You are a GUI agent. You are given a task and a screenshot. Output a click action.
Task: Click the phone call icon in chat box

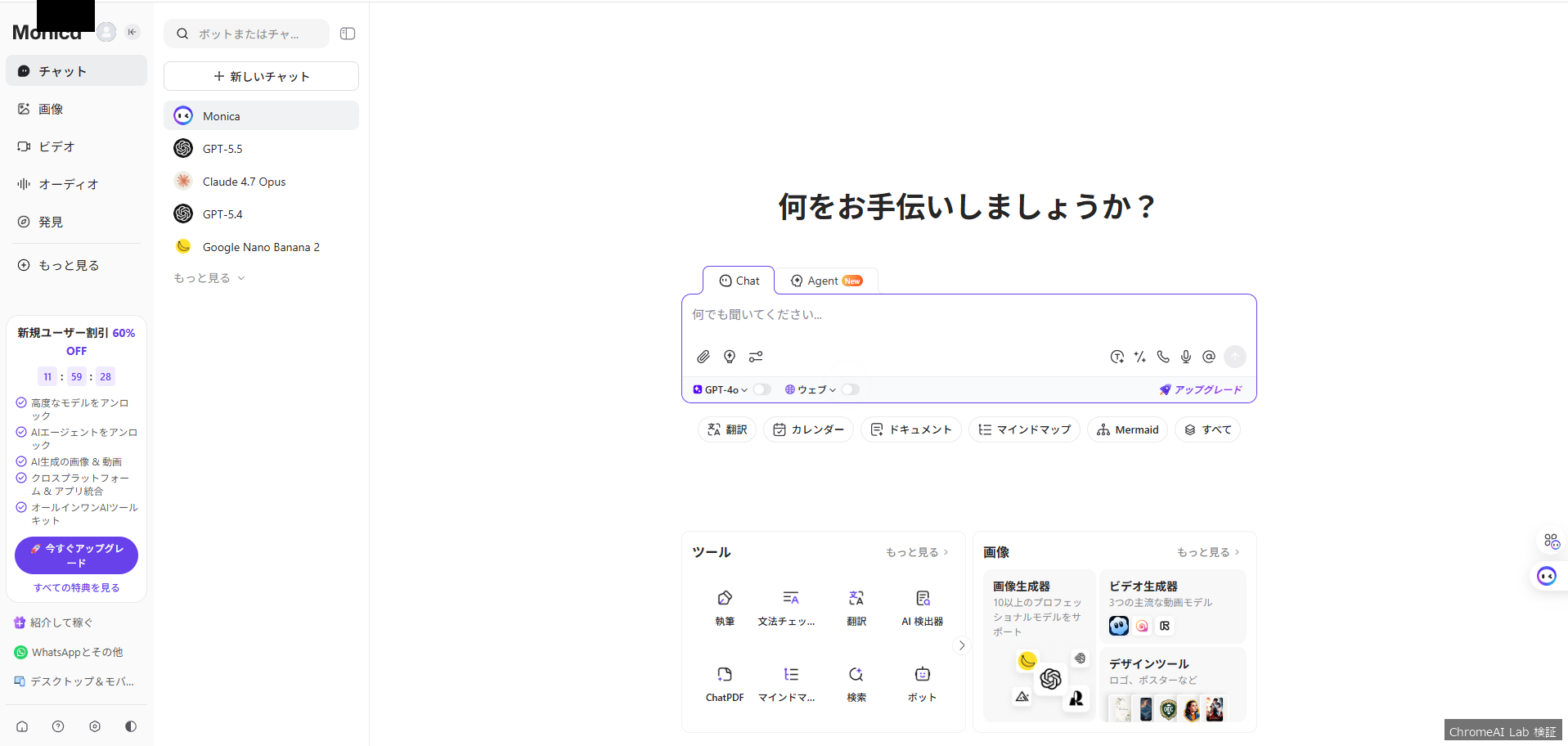click(x=1162, y=357)
